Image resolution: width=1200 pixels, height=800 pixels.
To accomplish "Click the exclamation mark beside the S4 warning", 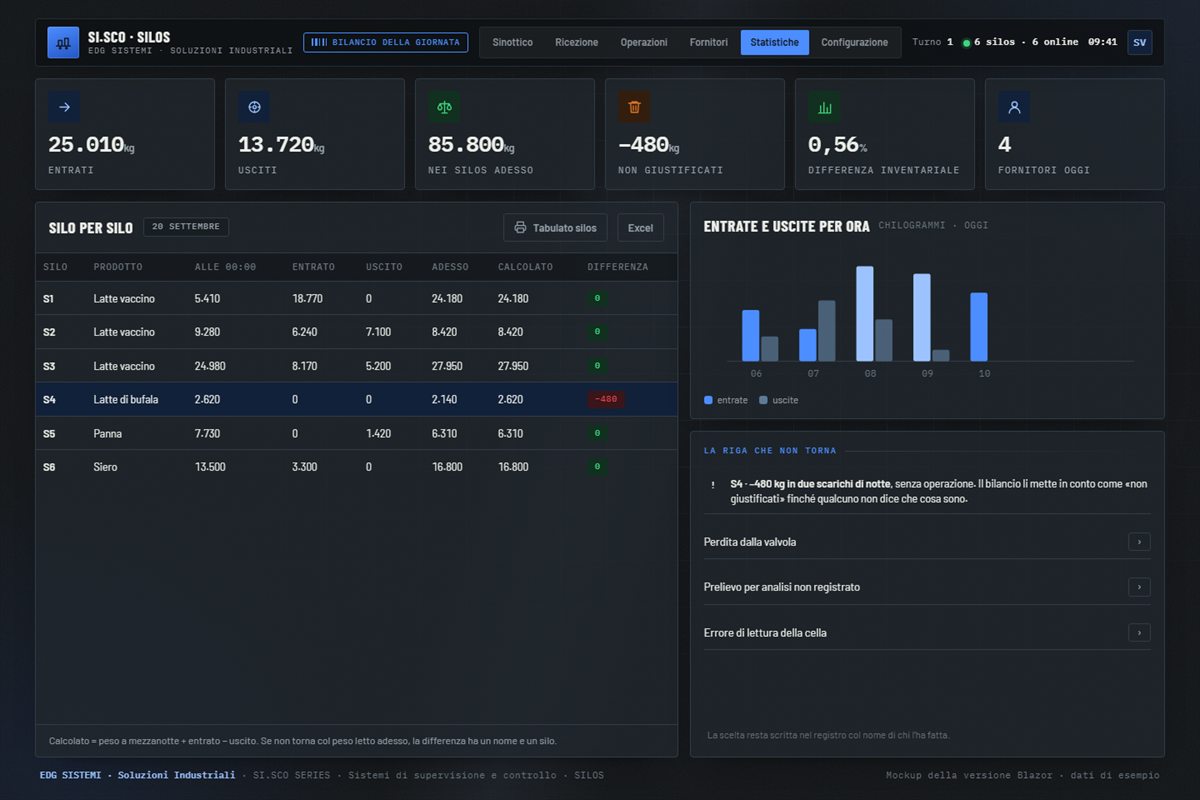I will pyautogui.click(x=713, y=484).
